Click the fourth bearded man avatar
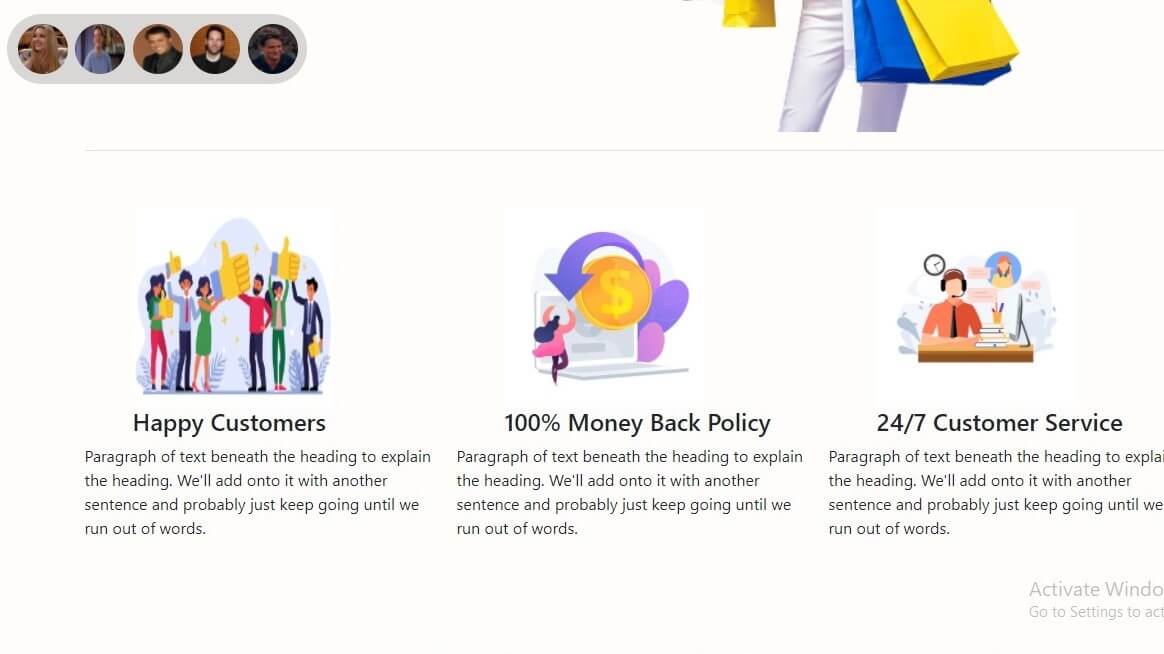The image size is (1164, 654). pyautogui.click(x=215, y=49)
